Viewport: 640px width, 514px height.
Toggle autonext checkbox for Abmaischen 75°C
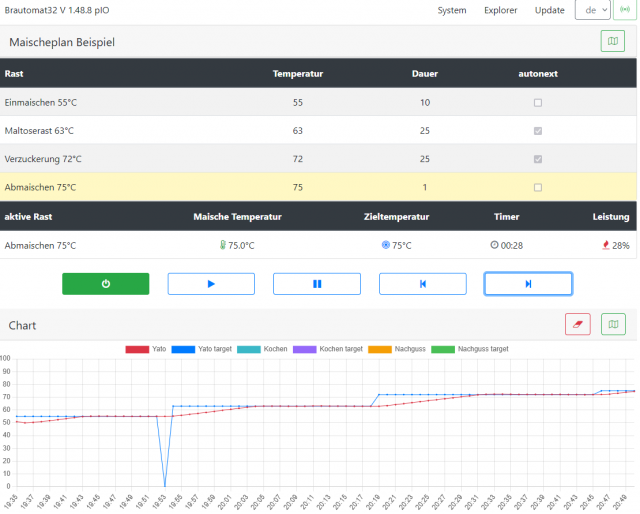coord(538,187)
